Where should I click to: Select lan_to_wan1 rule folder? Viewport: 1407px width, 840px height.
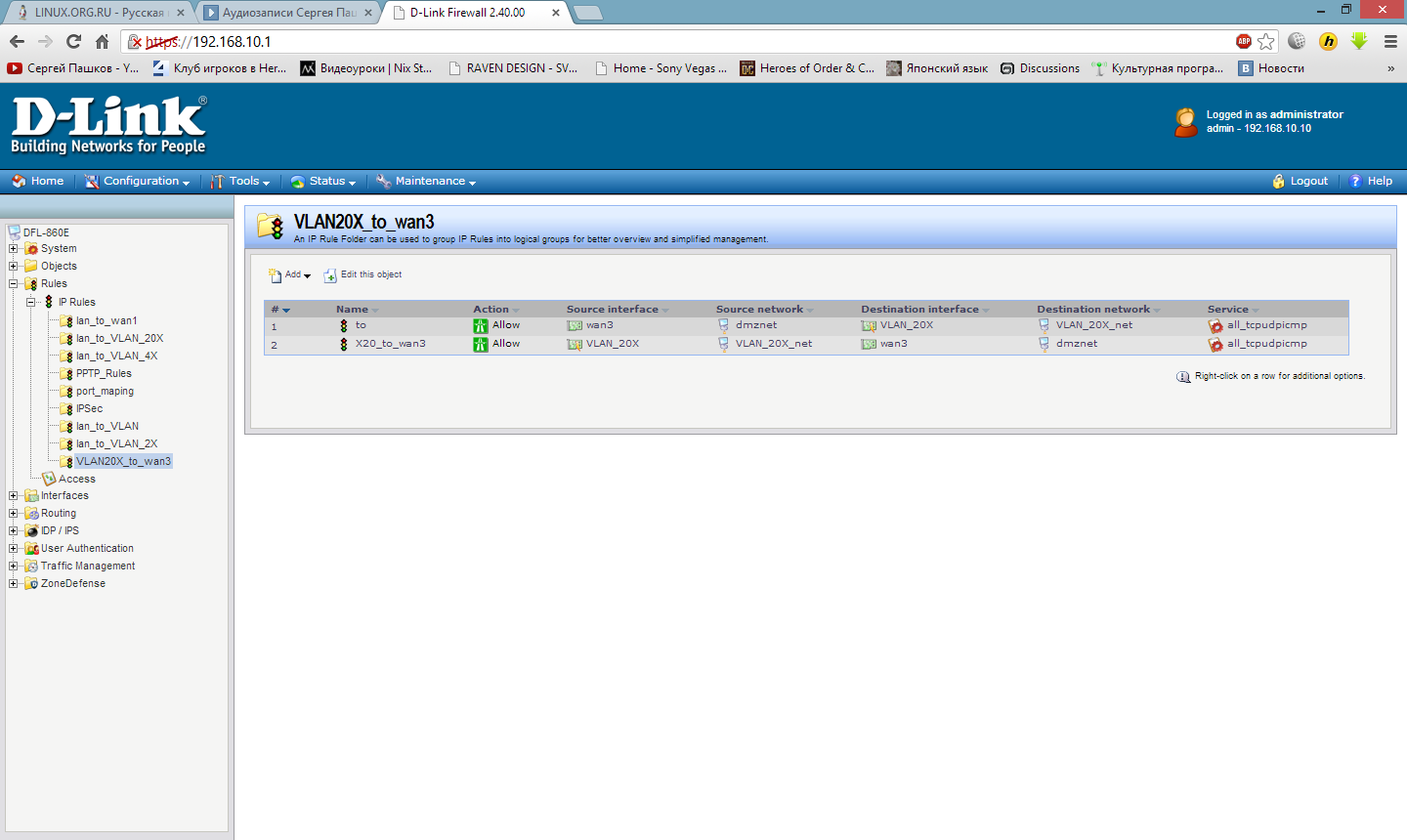[107, 320]
